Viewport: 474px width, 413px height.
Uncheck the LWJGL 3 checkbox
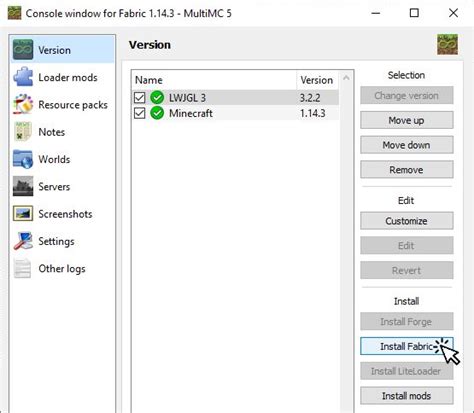coord(140,98)
